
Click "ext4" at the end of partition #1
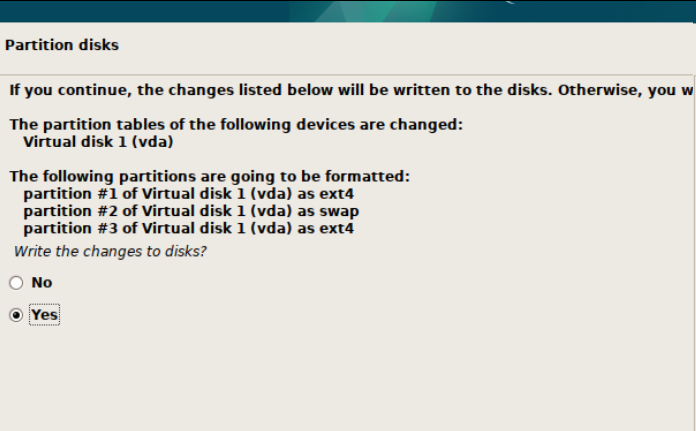pyautogui.click(x=336, y=194)
